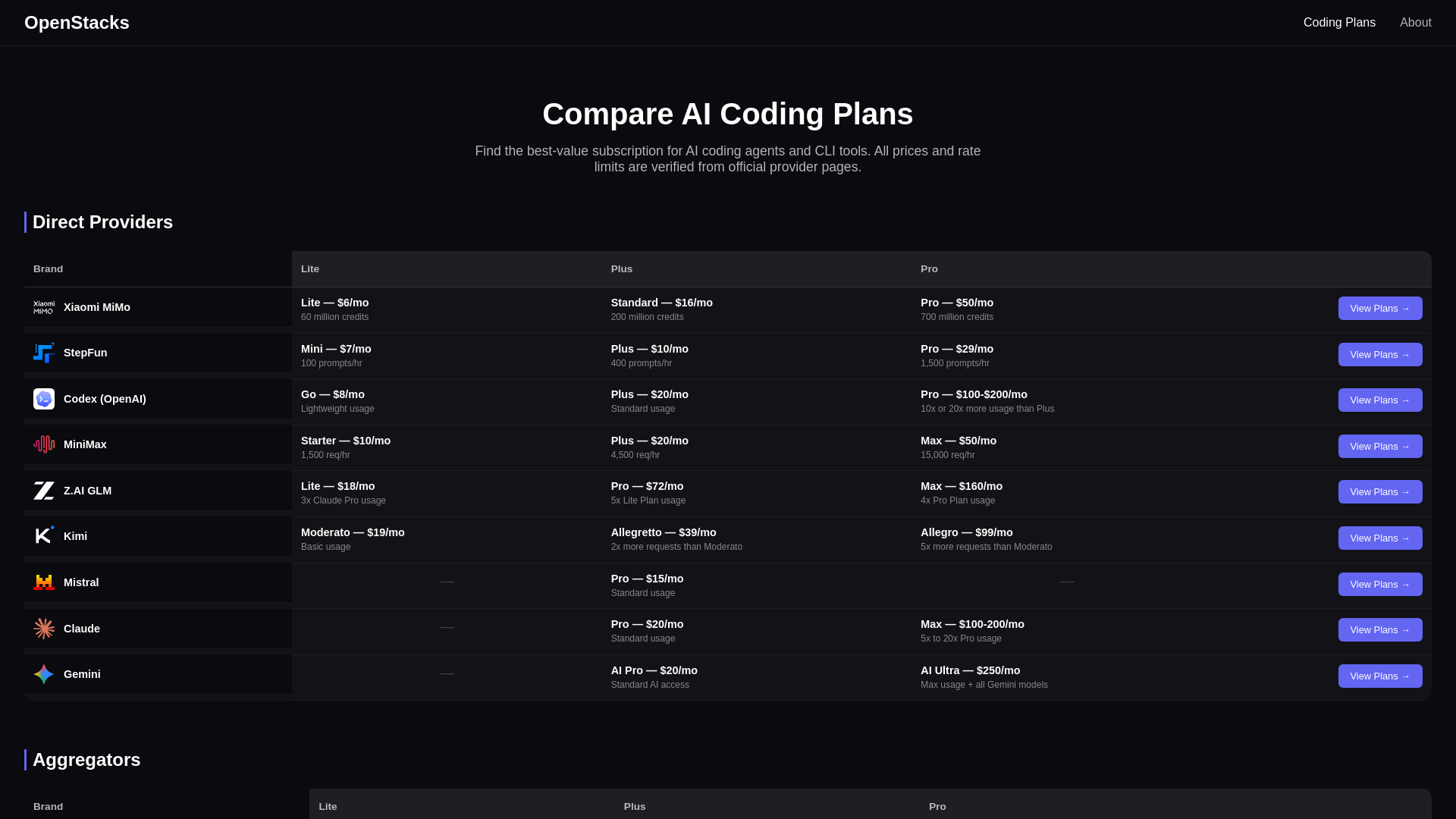
Task: View Plans for Xiaomi MiMo
Action: coord(1379,309)
